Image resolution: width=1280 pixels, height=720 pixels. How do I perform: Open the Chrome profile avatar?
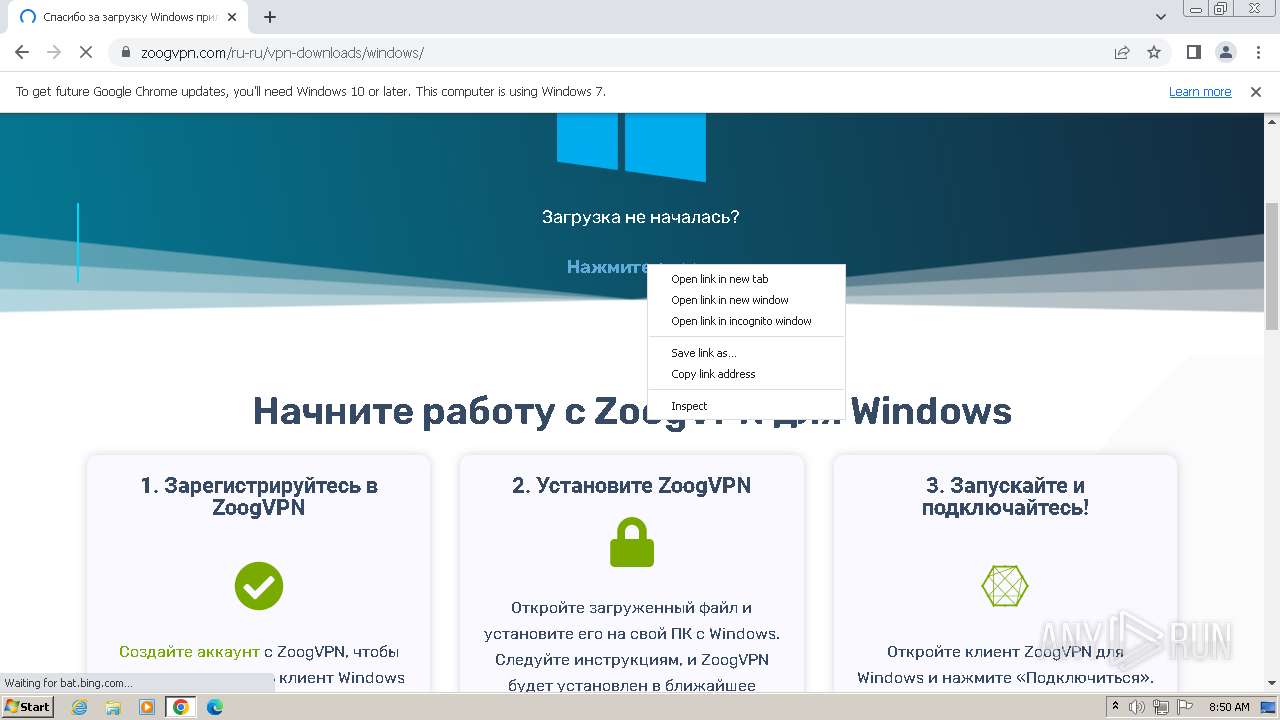pos(1225,52)
